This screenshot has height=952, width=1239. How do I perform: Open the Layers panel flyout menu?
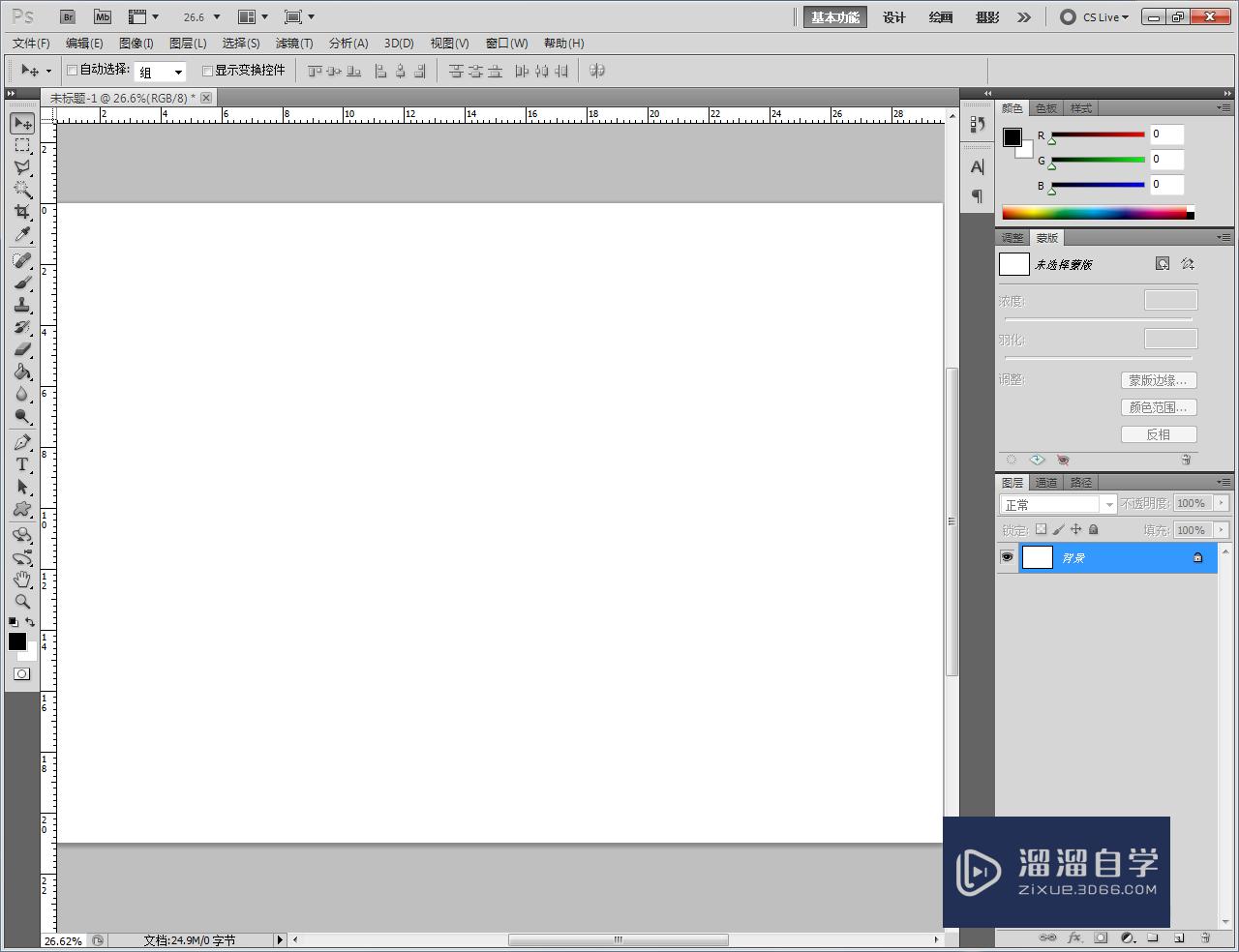tap(1224, 482)
